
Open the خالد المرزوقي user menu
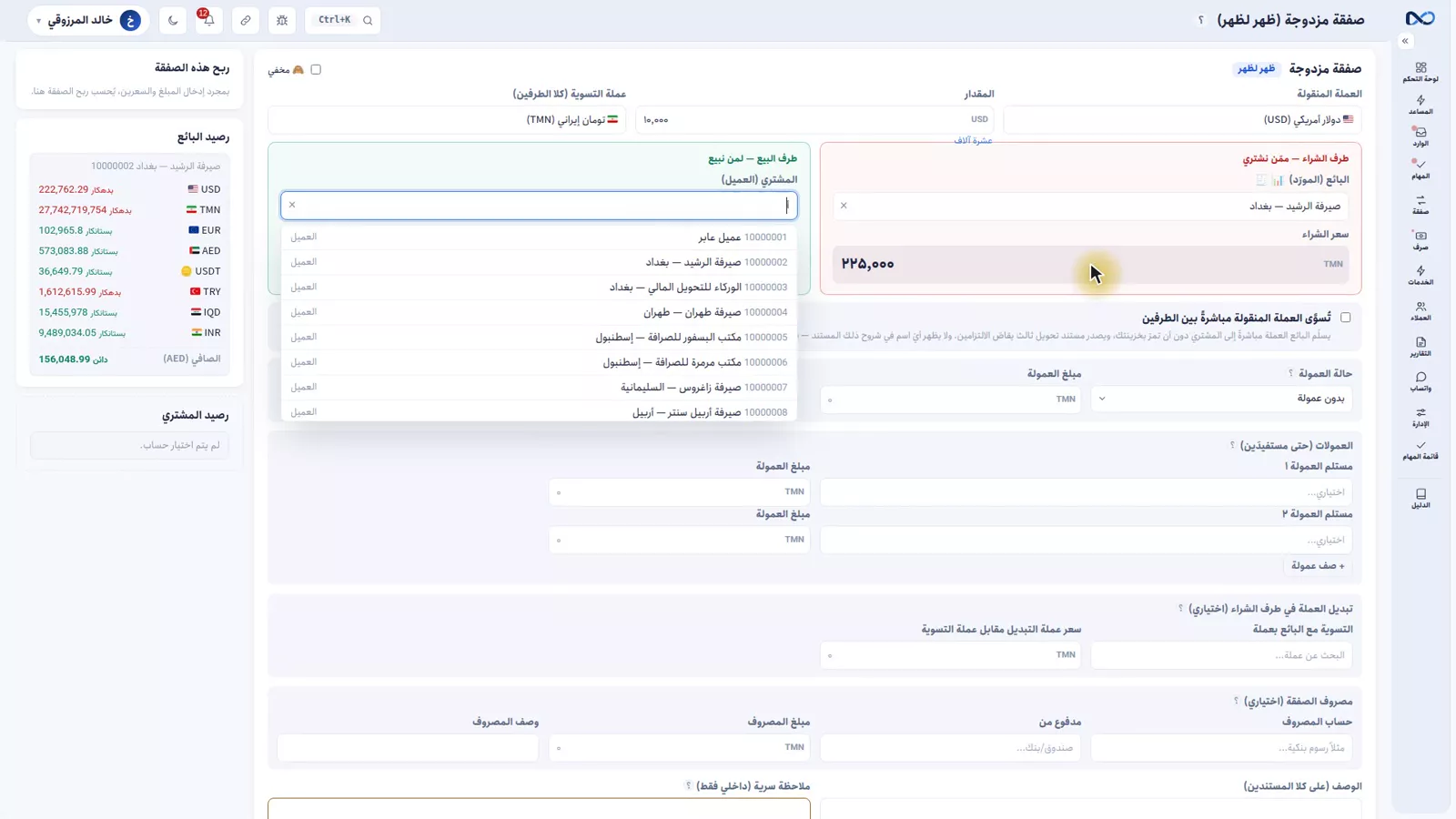[x=88, y=20]
